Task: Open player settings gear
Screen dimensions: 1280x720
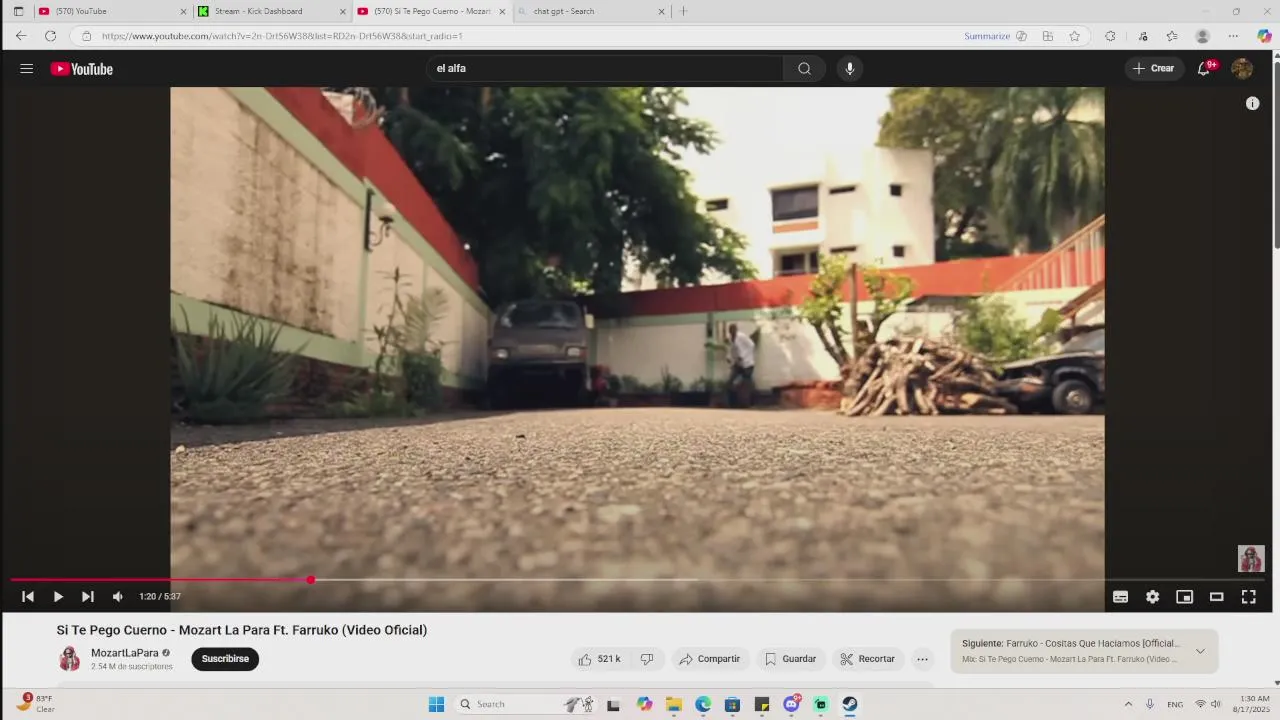Action: (x=1153, y=597)
